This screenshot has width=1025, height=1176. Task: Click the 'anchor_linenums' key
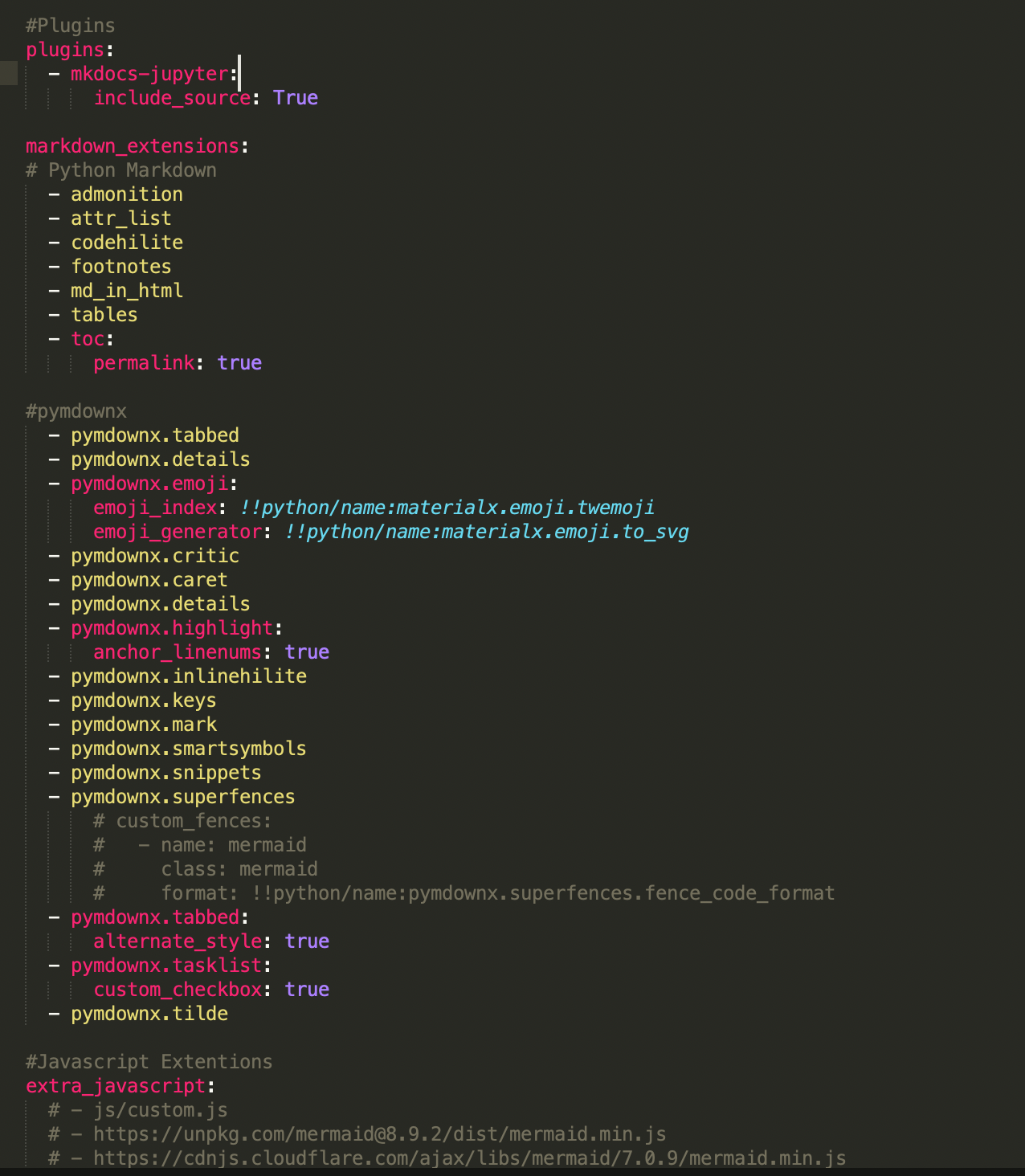tap(178, 652)
